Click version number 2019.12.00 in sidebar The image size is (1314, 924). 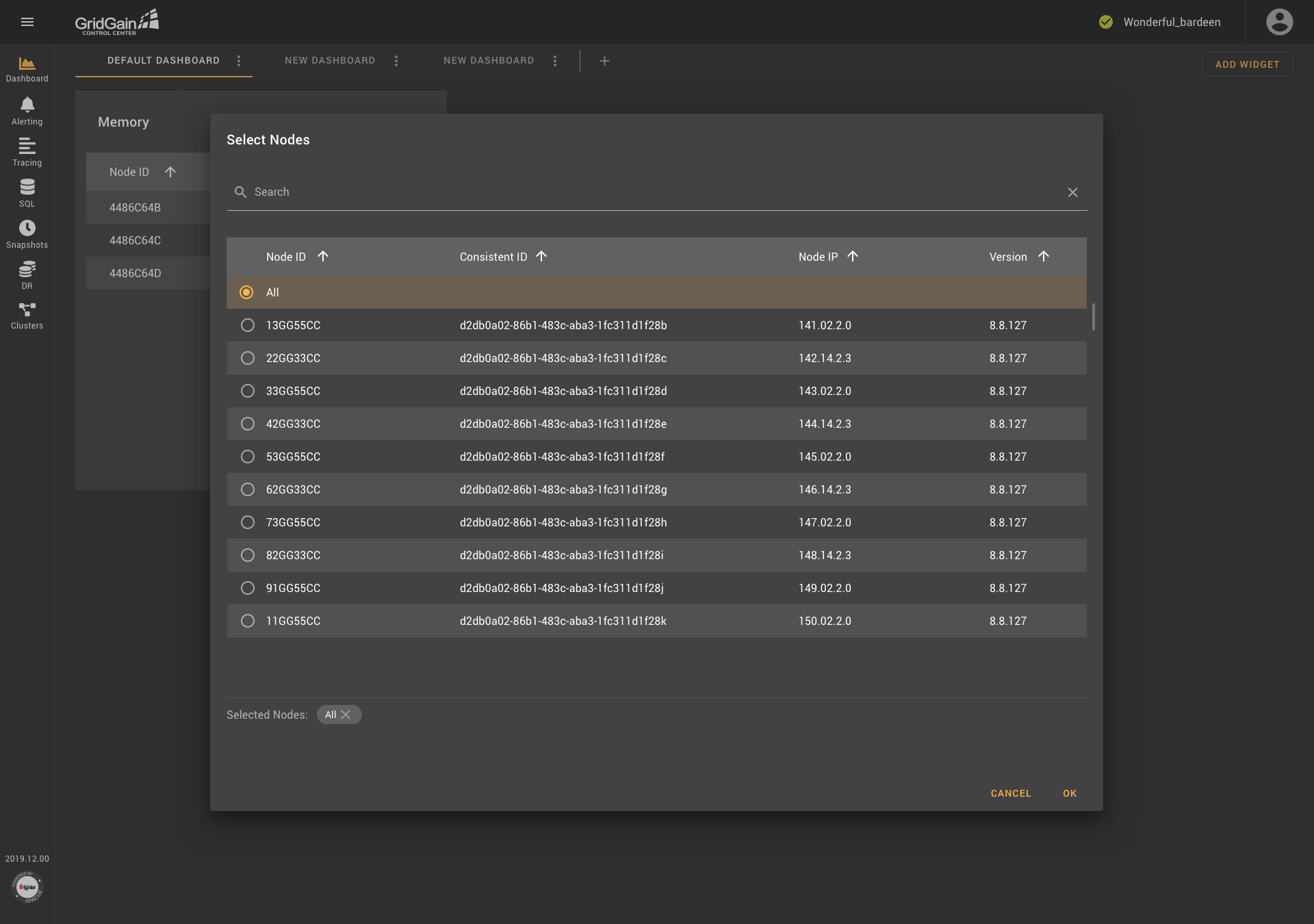(x=27, y=859)
